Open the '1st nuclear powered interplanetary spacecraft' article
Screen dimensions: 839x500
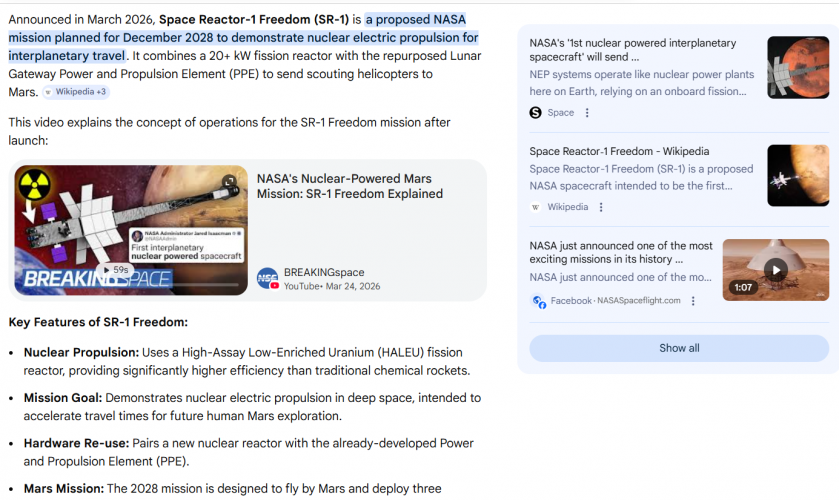pyautogui.click(x=632, y=50)
